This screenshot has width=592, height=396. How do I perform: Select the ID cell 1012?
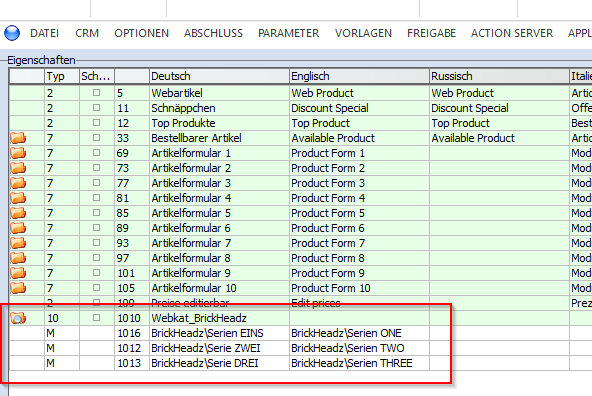click(132, 348)
